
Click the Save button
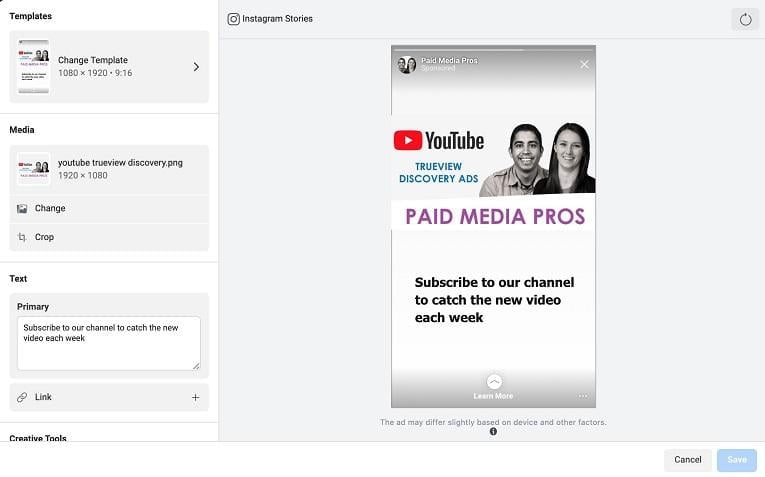pos(737,460)
